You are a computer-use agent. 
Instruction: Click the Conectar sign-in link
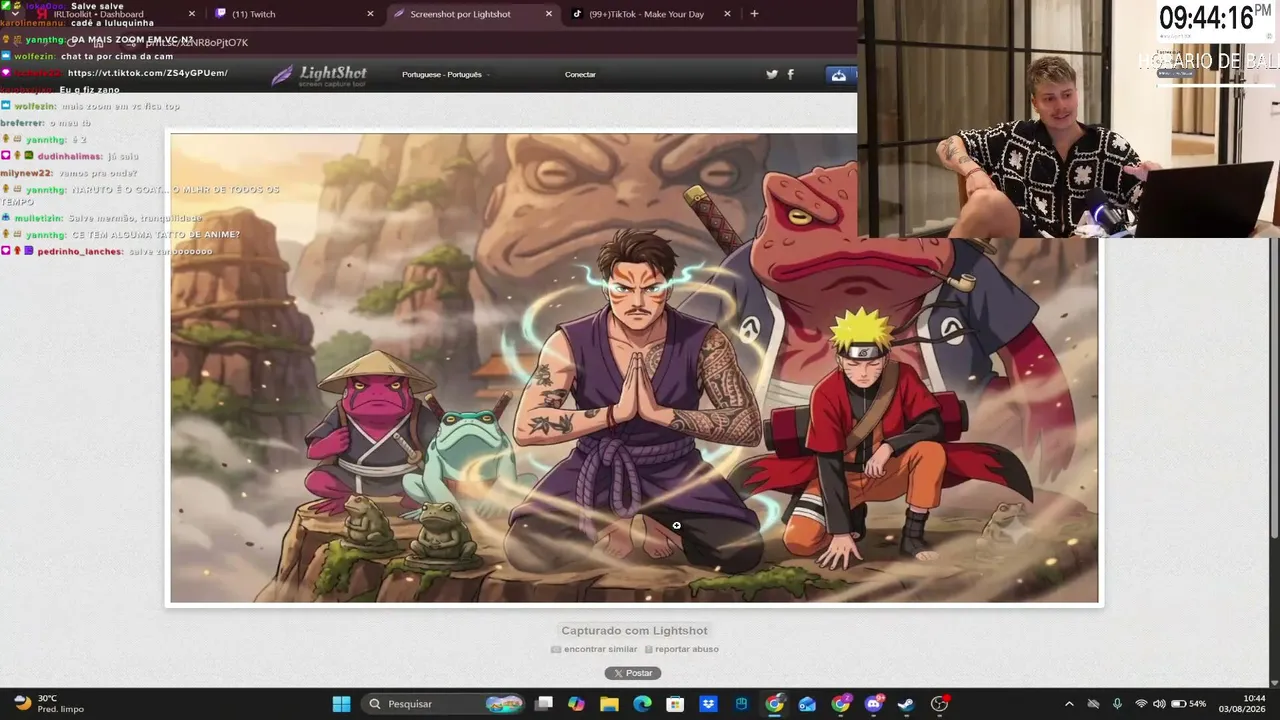pyautogui.click(x=580, y=75)
